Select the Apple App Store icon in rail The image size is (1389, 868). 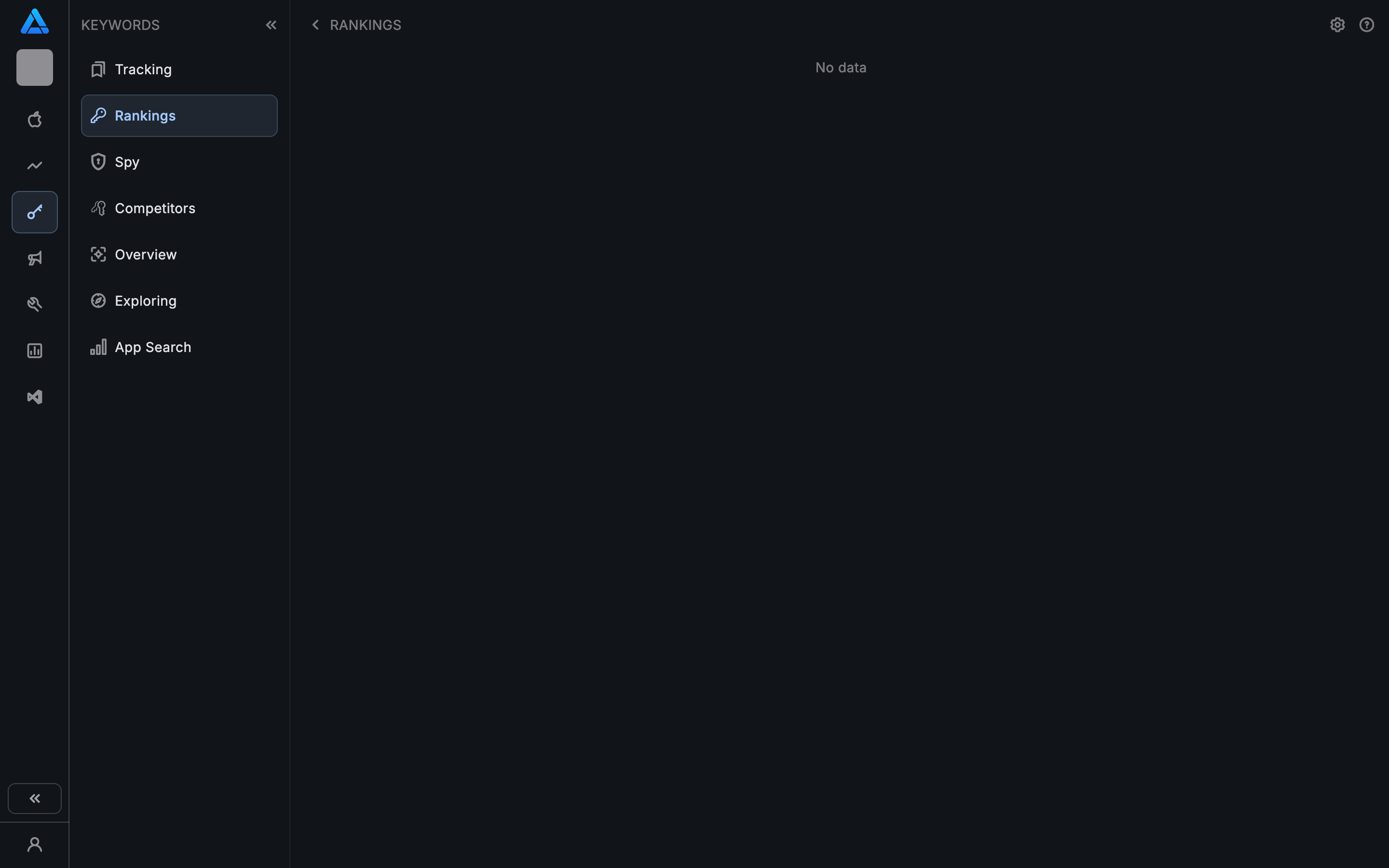coord(34,120)
